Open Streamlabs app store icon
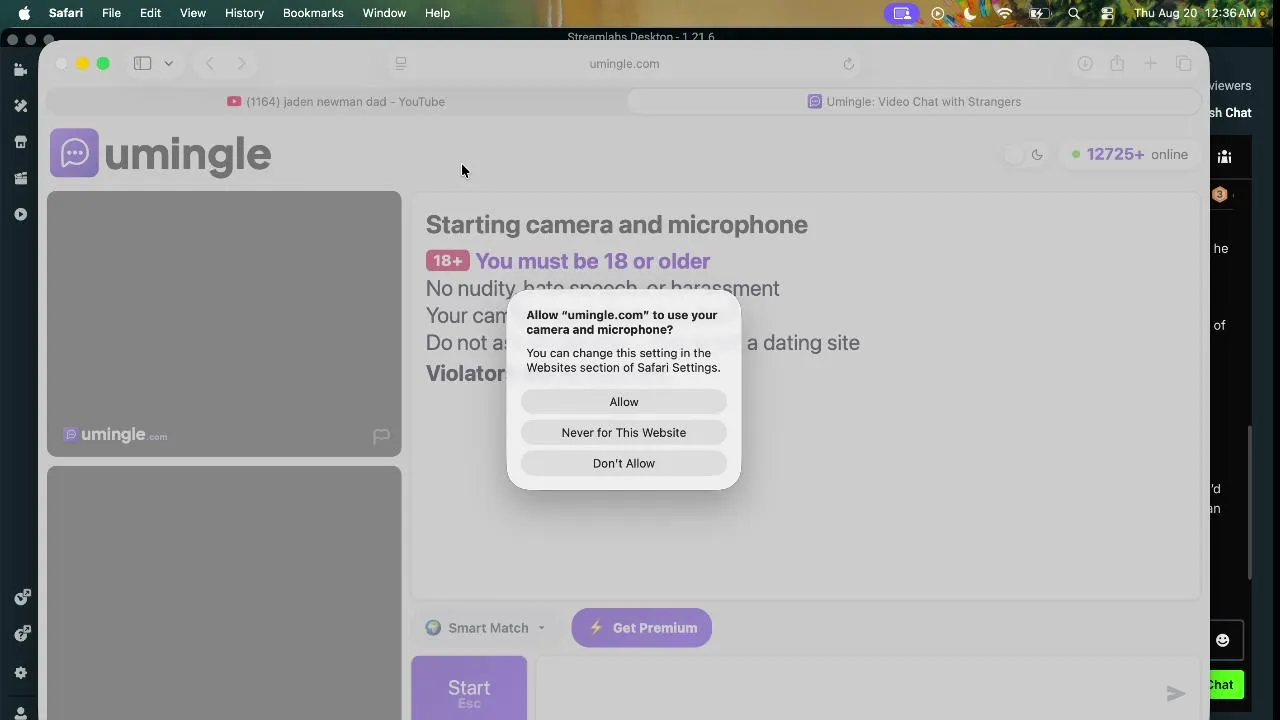The image size is (1280, 720). coord(20,142)
